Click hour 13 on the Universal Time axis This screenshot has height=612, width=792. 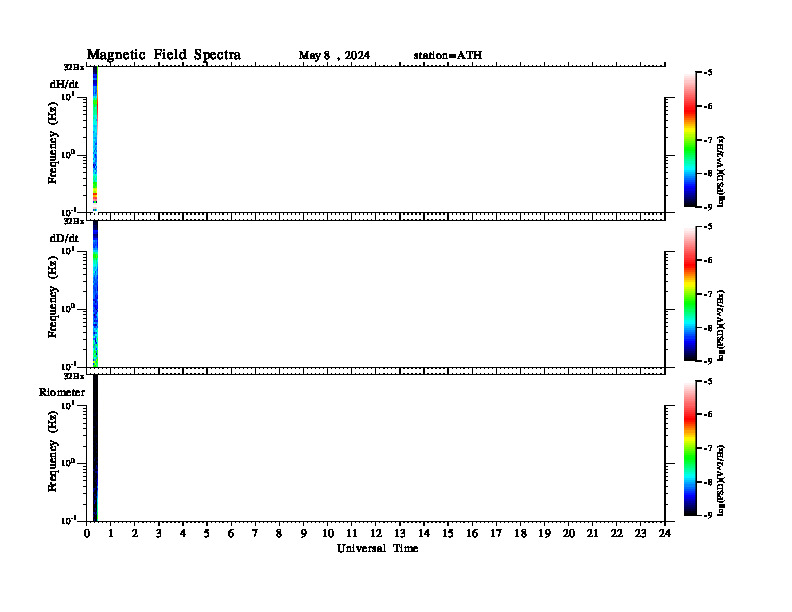point(400,533)
